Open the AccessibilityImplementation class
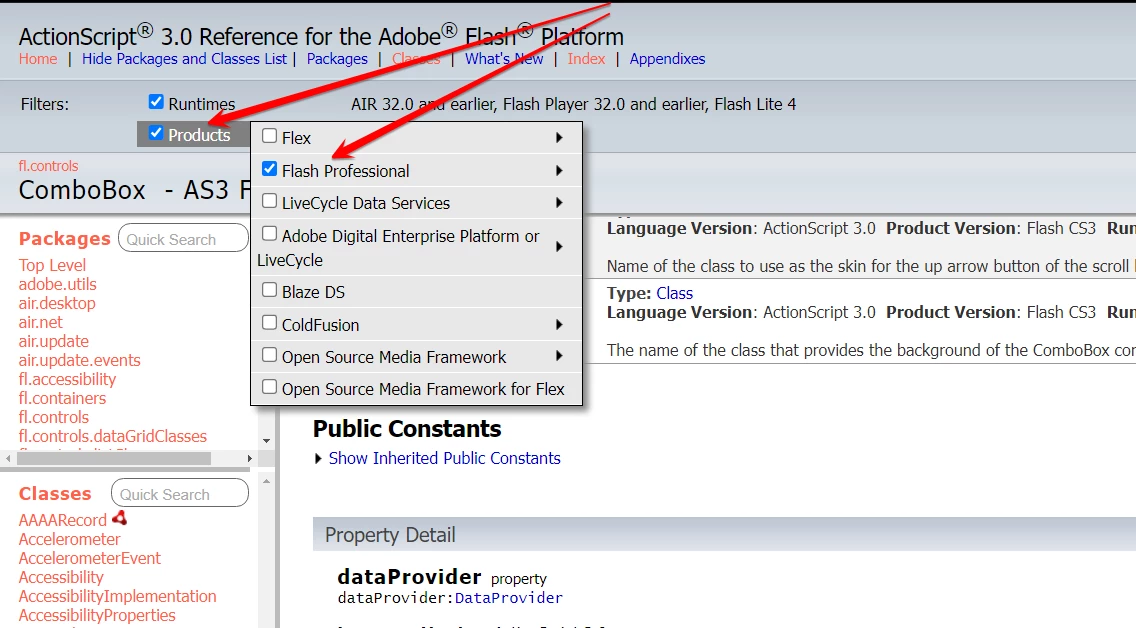The image size is (1136, 628). (x=117, y=596)
